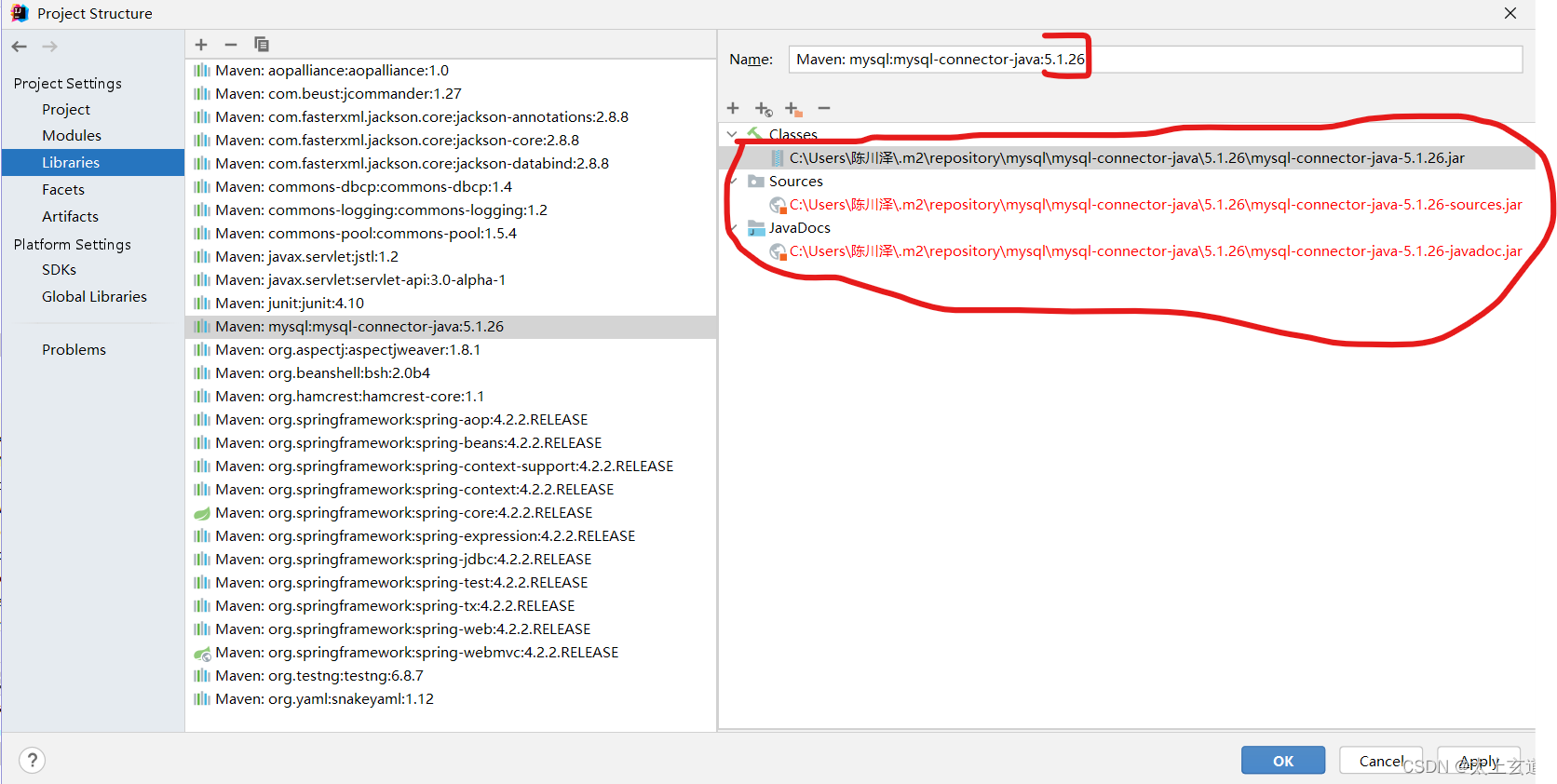Select Maven spring-aop:4.2.2.RELEASE library
The image size is (1557, 784).
pyautogui.click(x=401, y=420)
